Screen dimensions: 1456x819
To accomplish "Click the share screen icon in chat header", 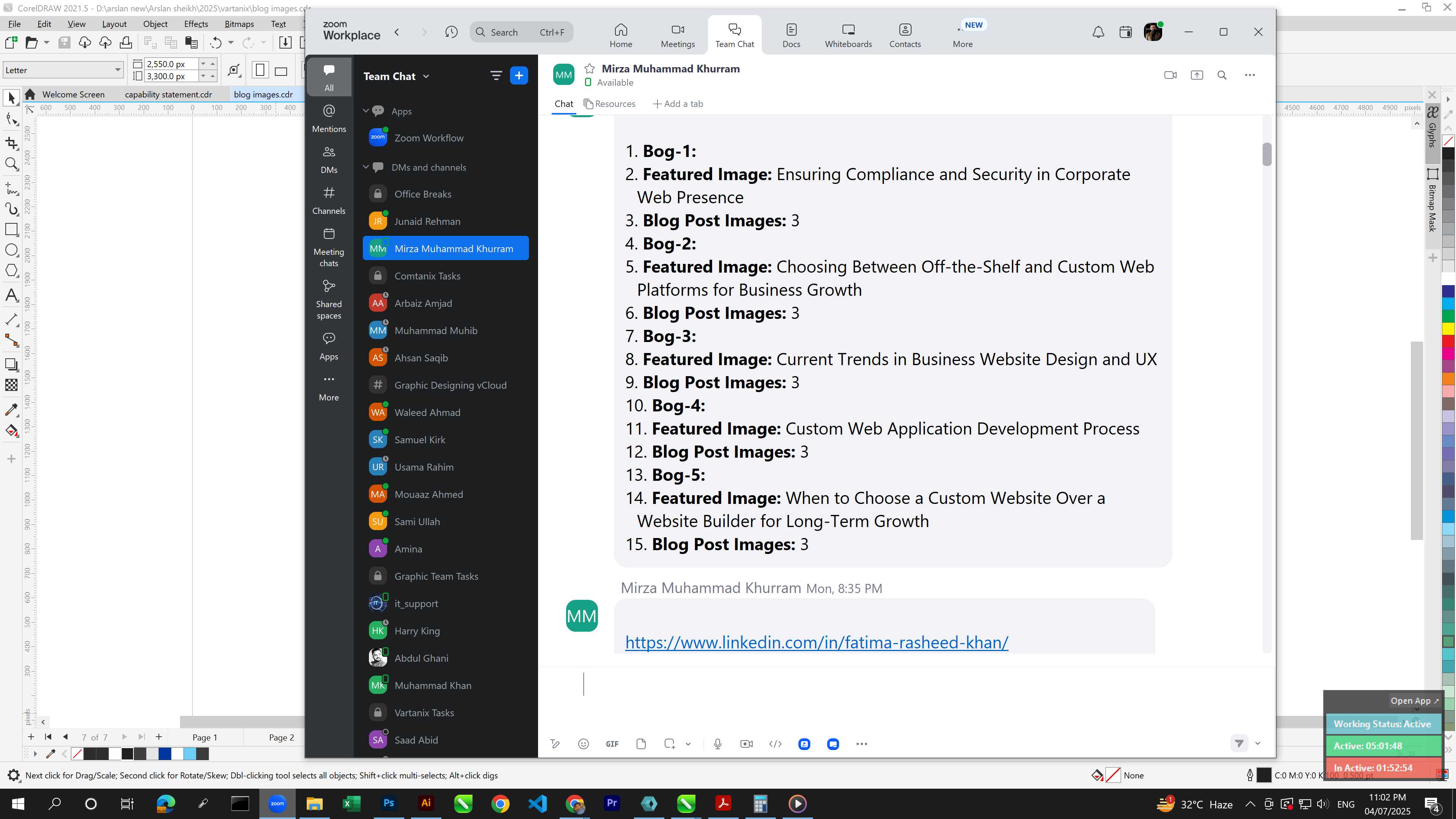I will [x=1197, y=75].
